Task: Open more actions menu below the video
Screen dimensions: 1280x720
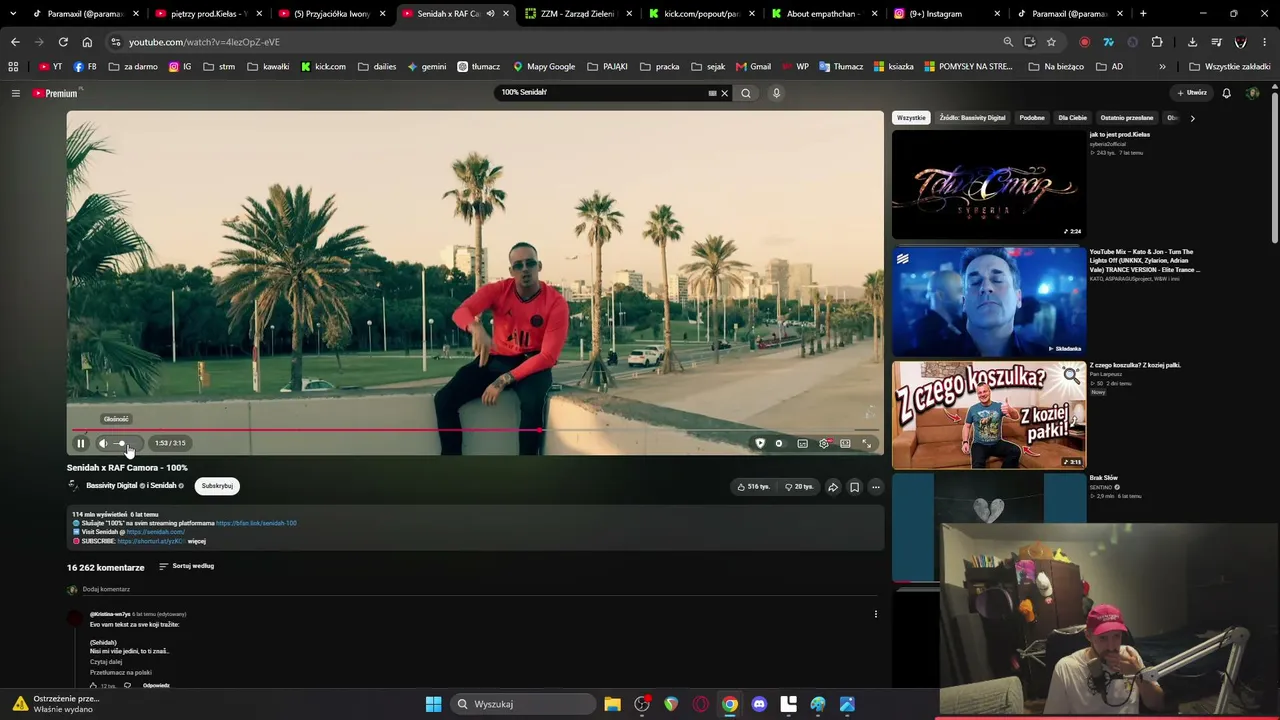Action: (875, 487)
